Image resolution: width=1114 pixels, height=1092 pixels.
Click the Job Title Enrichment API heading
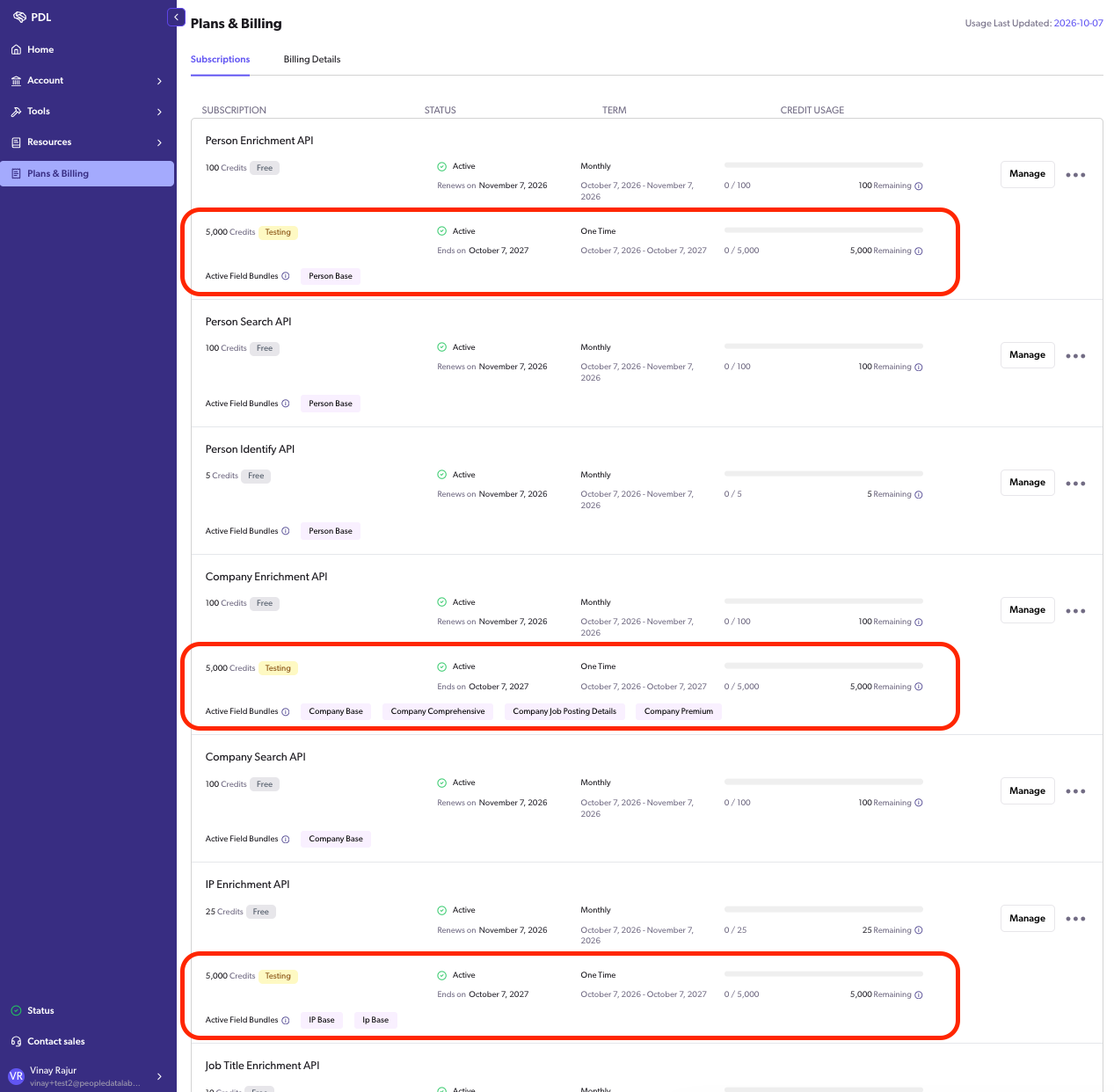point(262,1066)
